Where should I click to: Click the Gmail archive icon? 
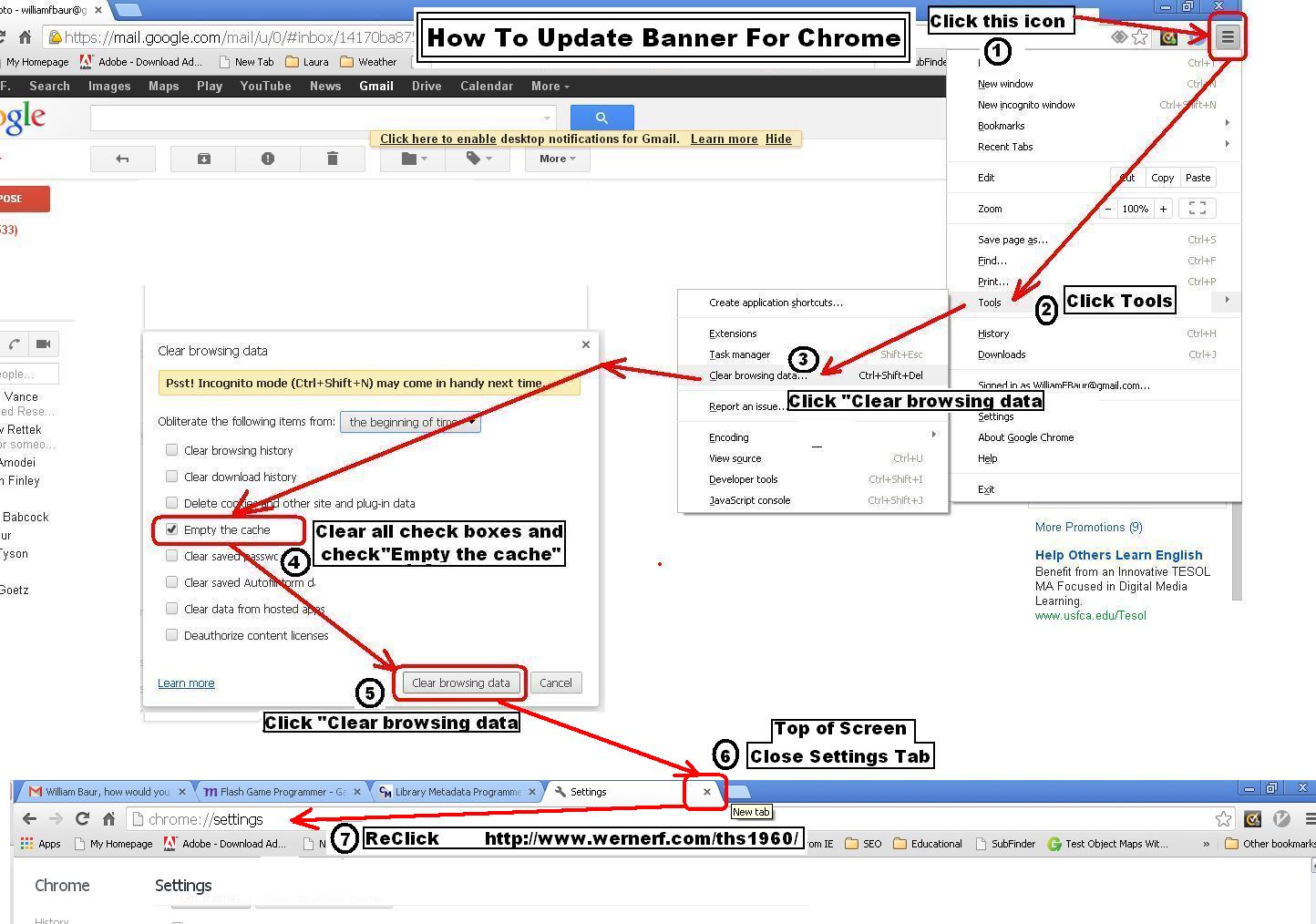pos(203,159)
